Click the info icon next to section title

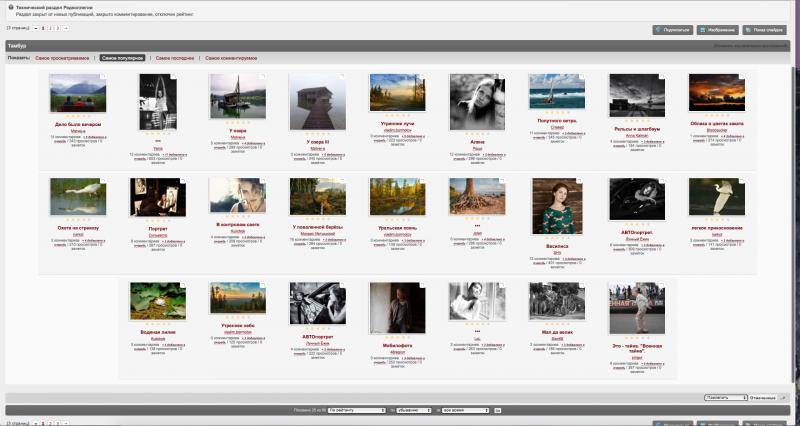11,8
